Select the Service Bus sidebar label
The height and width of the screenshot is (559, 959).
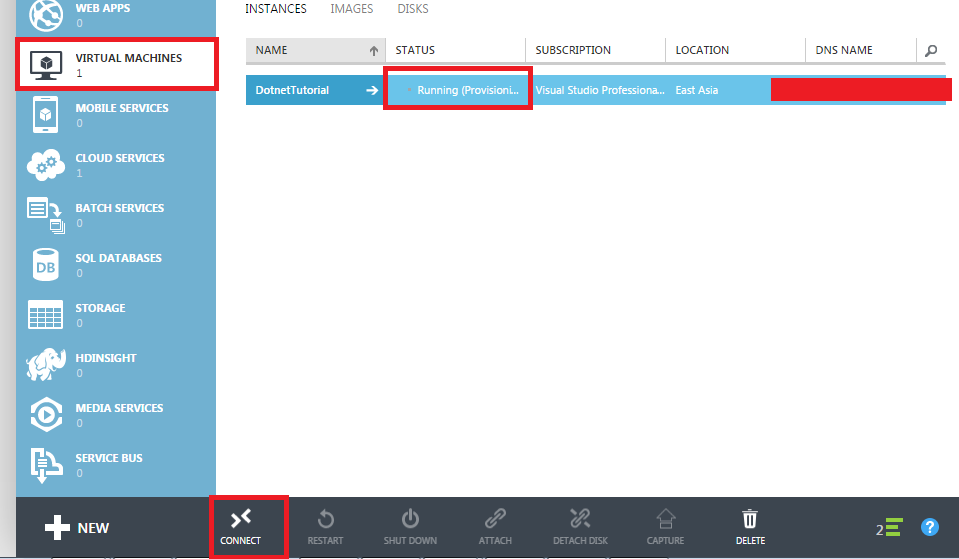109,458
